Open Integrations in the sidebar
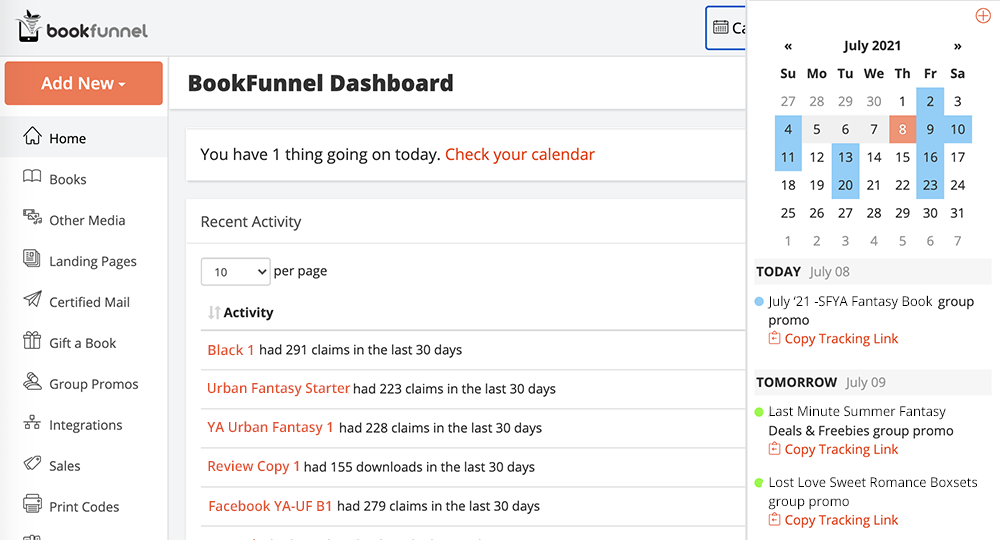1000x540 pixels. coord(84,425)
